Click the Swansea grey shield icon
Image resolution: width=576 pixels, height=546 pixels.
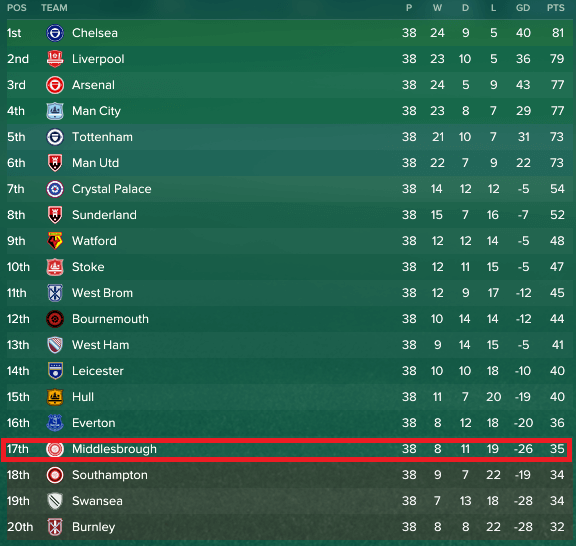click(x=55, y=501)
